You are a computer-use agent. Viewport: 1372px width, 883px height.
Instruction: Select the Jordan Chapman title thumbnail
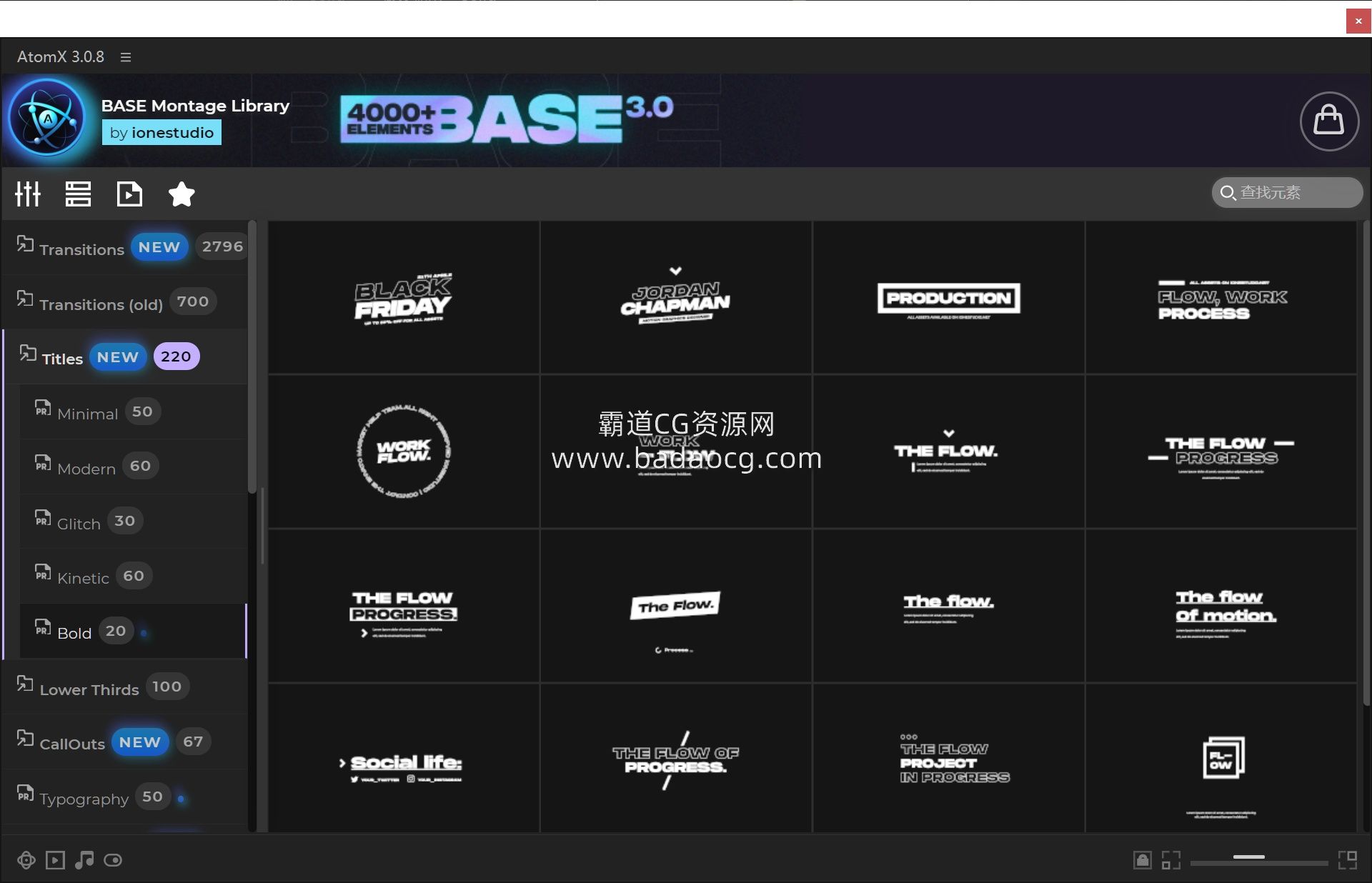pyautogui.click(x=676, y=297)
